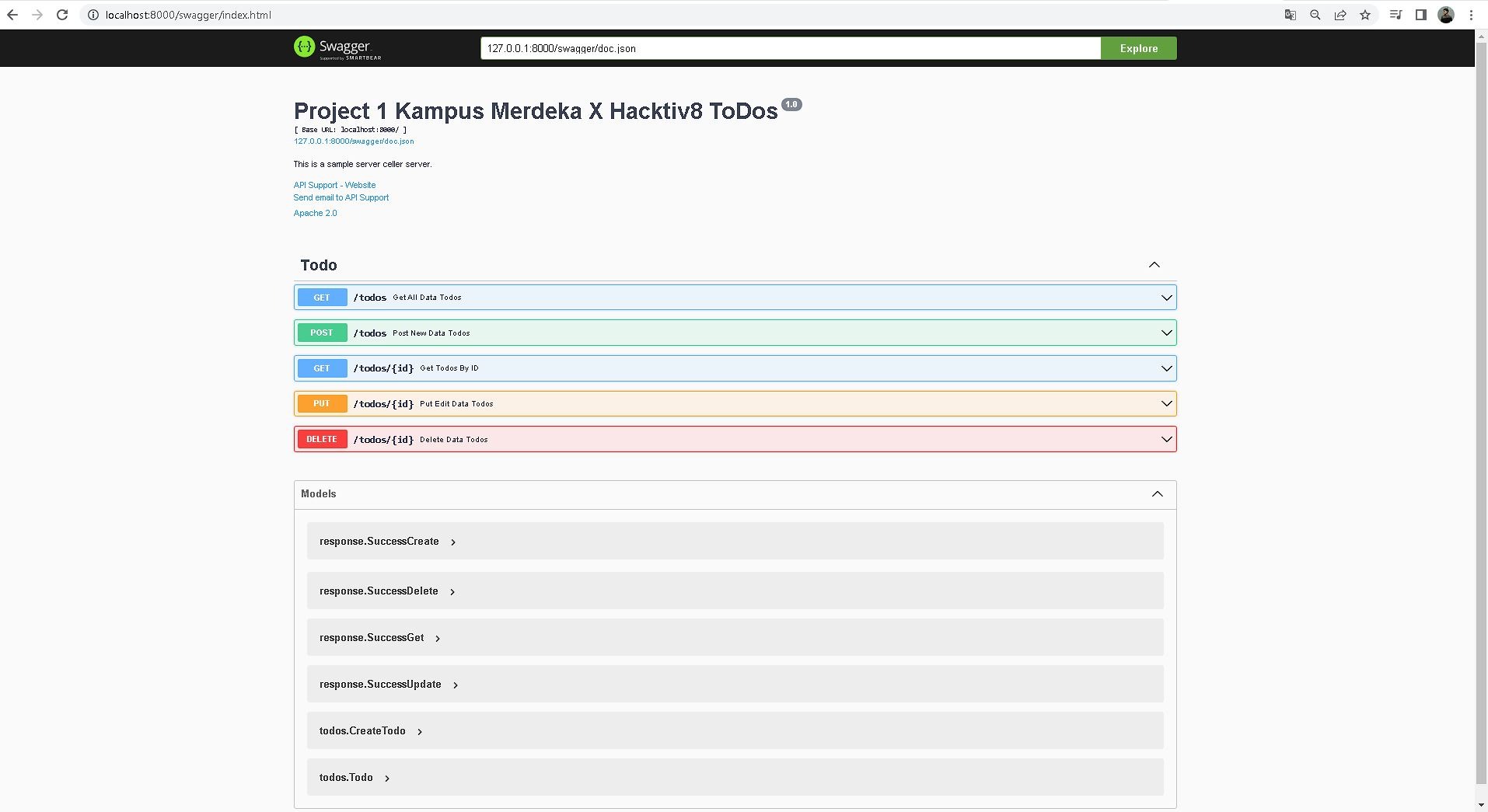Reload the page using the refresh icon
Viewport: 1488px width, 812px height.
click(61, 14)
